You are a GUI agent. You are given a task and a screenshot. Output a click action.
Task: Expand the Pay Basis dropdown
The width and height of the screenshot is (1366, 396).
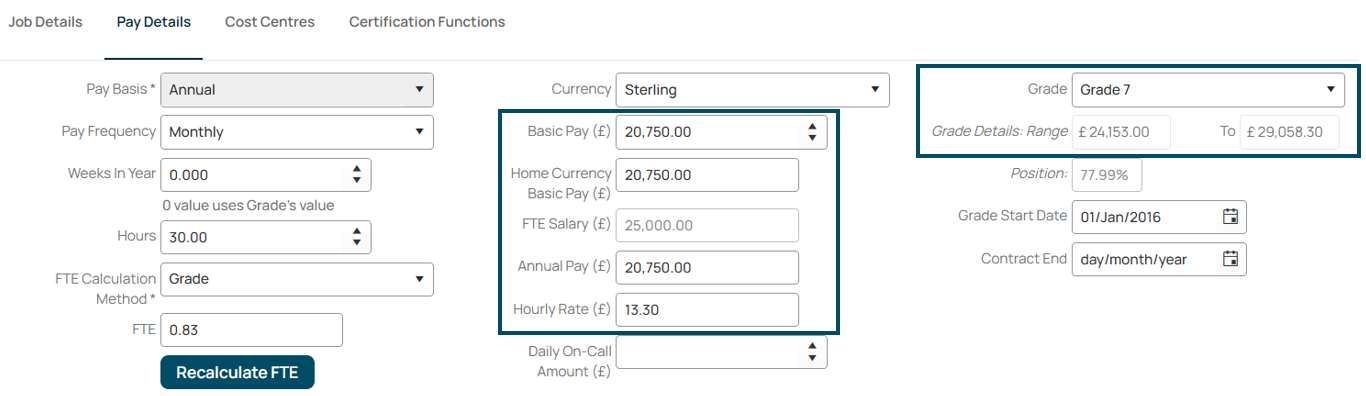pos(297,90)
